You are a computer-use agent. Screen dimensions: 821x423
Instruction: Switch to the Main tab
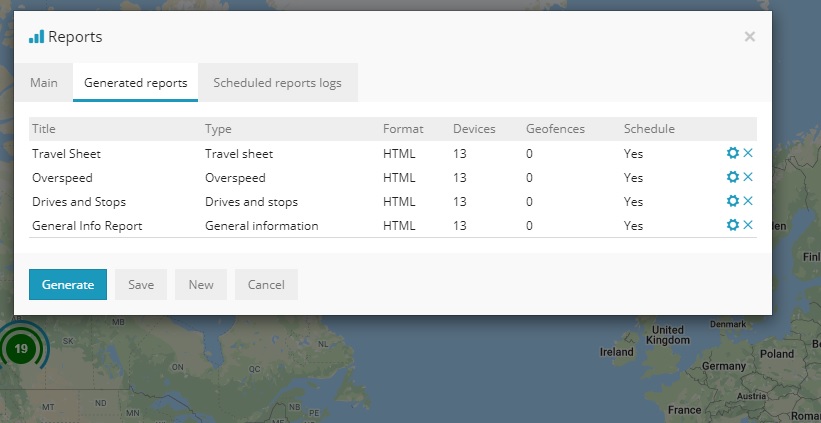click(43, 83)
